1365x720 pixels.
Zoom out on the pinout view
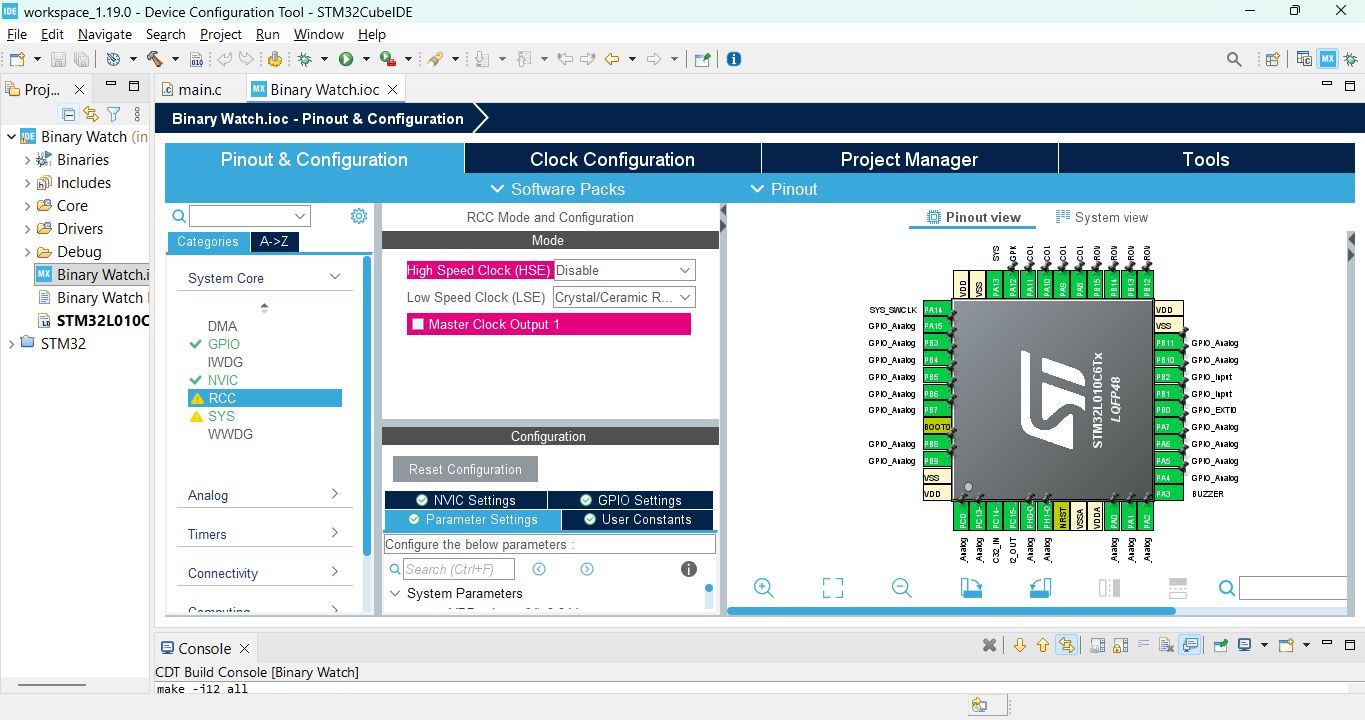902,588
